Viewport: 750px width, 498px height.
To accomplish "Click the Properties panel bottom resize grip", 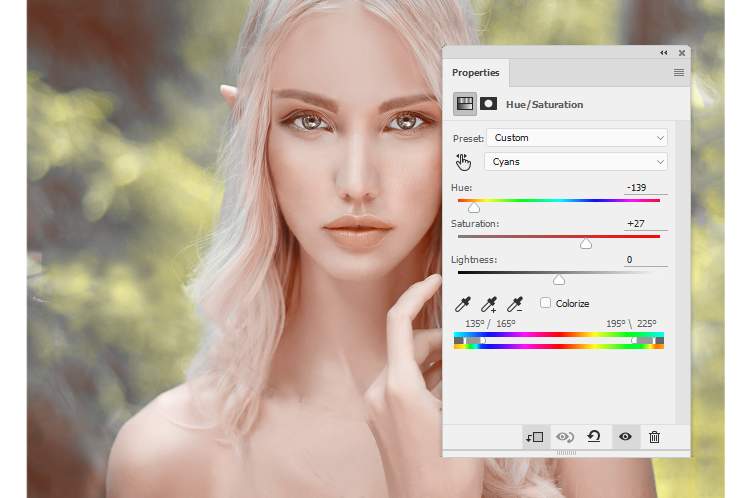I will tap(566, 452).
